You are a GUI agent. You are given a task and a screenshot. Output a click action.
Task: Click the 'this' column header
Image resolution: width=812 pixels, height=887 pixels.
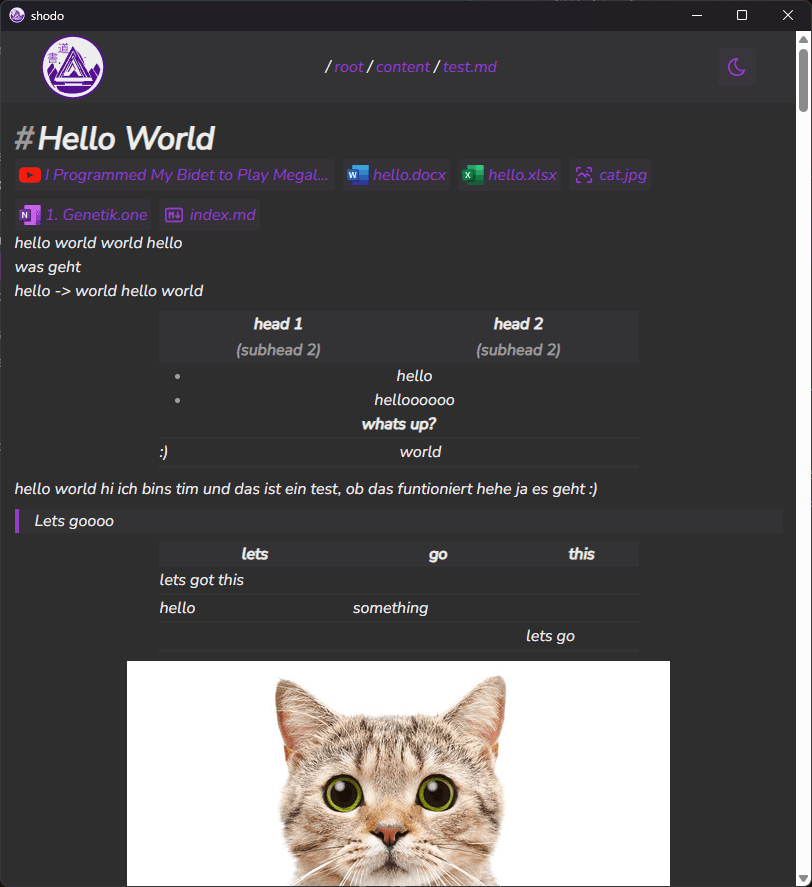click(x=581, y=554)
